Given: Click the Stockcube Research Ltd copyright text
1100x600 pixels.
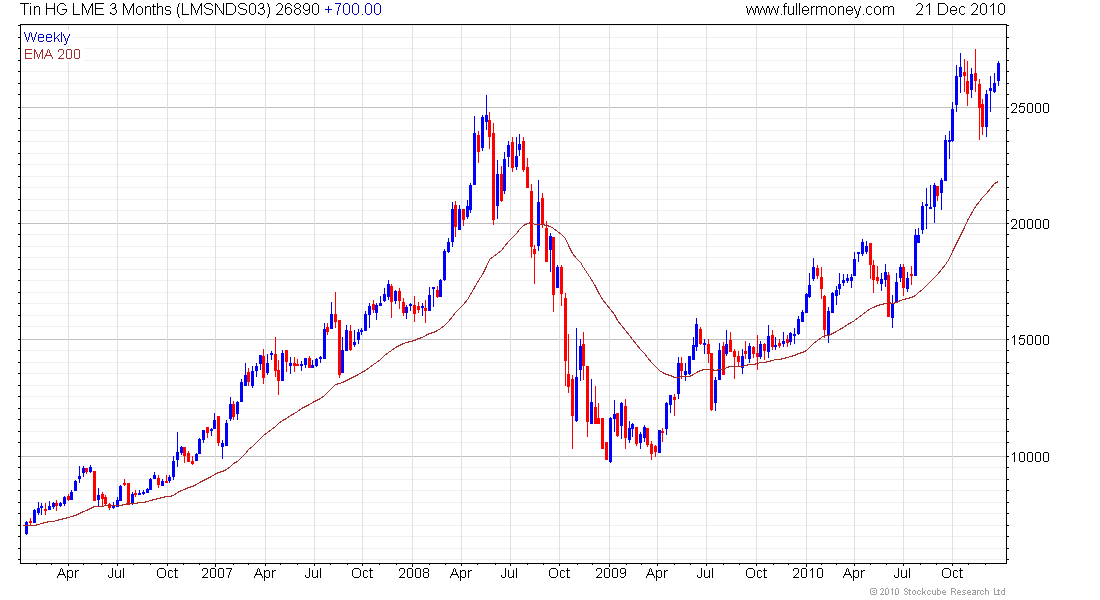Looking at the screenshot, I should [x=937, y=592].
